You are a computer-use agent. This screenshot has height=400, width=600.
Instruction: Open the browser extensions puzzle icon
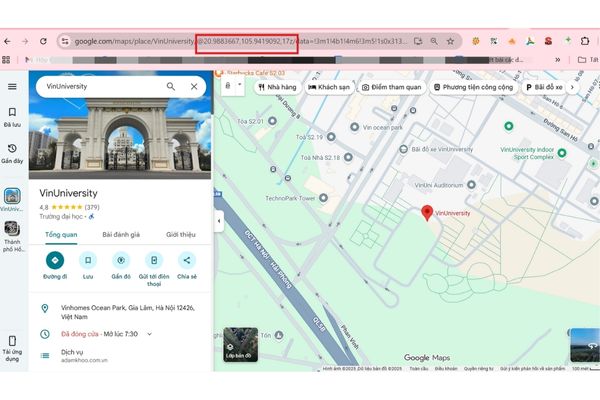[x=585, y=41]
